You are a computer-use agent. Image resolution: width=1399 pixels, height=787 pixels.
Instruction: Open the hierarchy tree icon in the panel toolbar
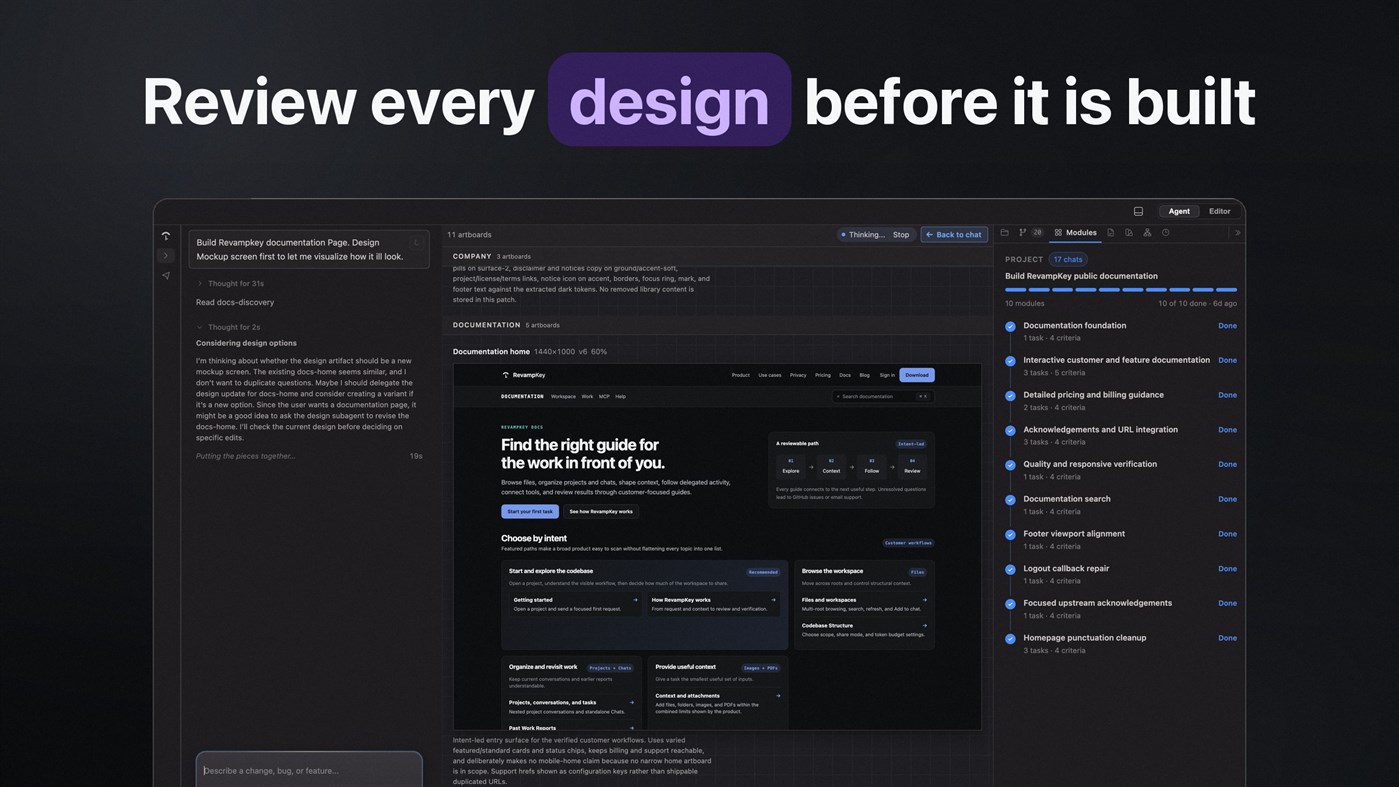[1147, 233]
